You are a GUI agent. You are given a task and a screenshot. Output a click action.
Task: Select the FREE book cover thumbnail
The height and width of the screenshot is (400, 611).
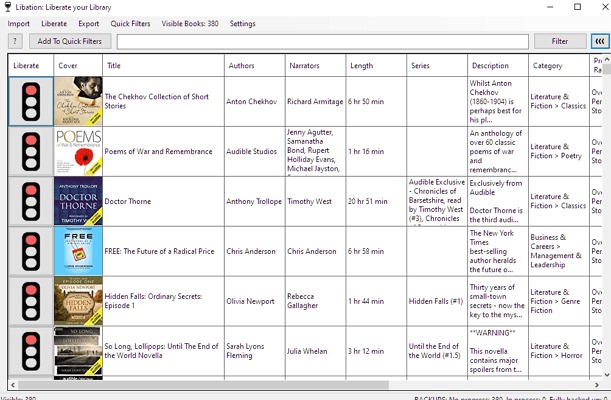pyautogui.click(x=78, y=251)
